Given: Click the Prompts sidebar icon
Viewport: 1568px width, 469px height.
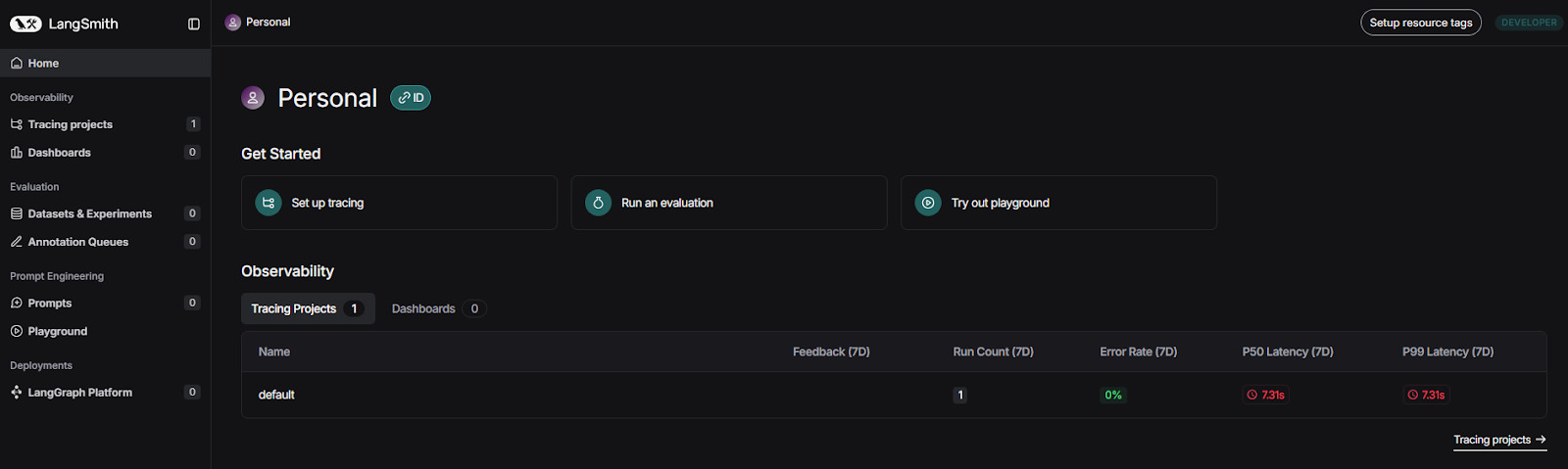Looking at the screenshot, I should 17,304.
